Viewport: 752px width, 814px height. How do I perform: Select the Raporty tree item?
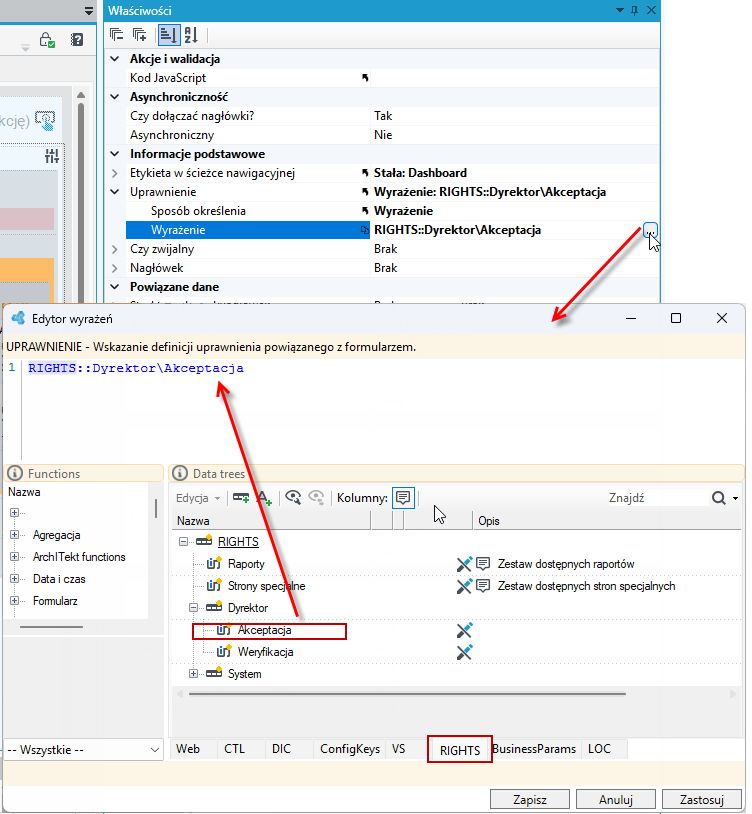246,564
